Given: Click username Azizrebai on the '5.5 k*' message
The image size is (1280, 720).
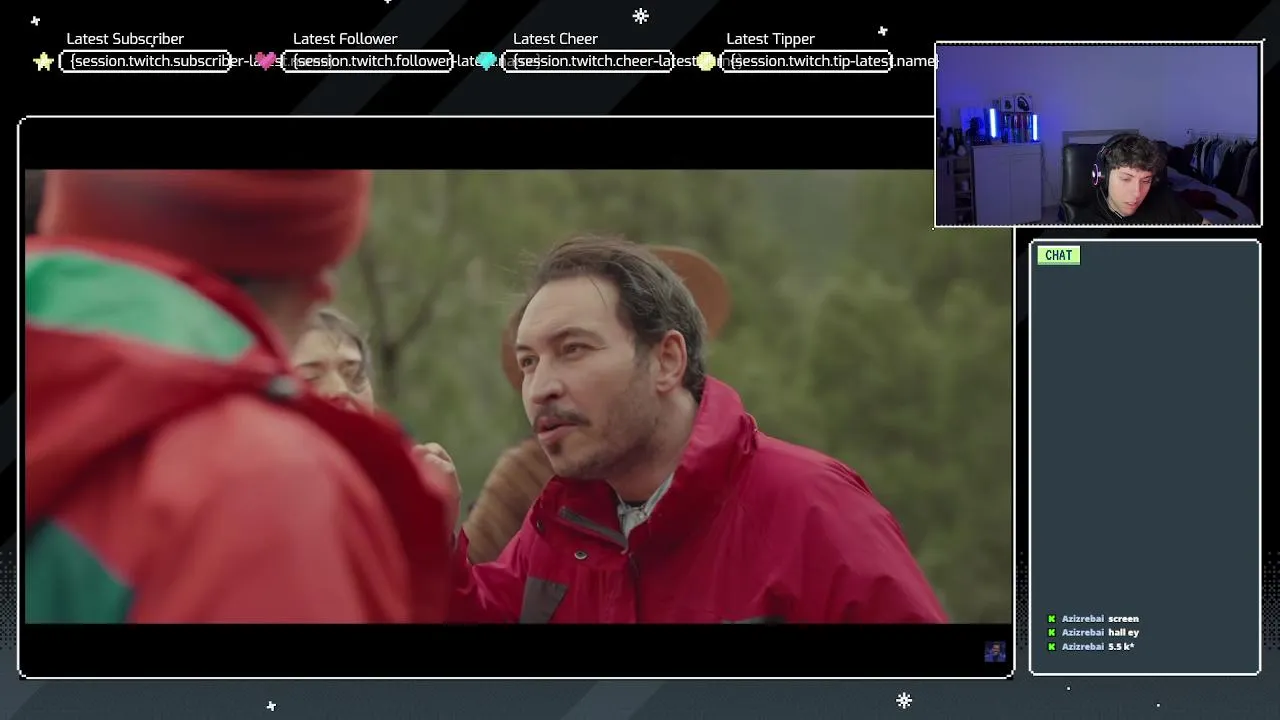Looking at the screenshot, I should 1083,647.
